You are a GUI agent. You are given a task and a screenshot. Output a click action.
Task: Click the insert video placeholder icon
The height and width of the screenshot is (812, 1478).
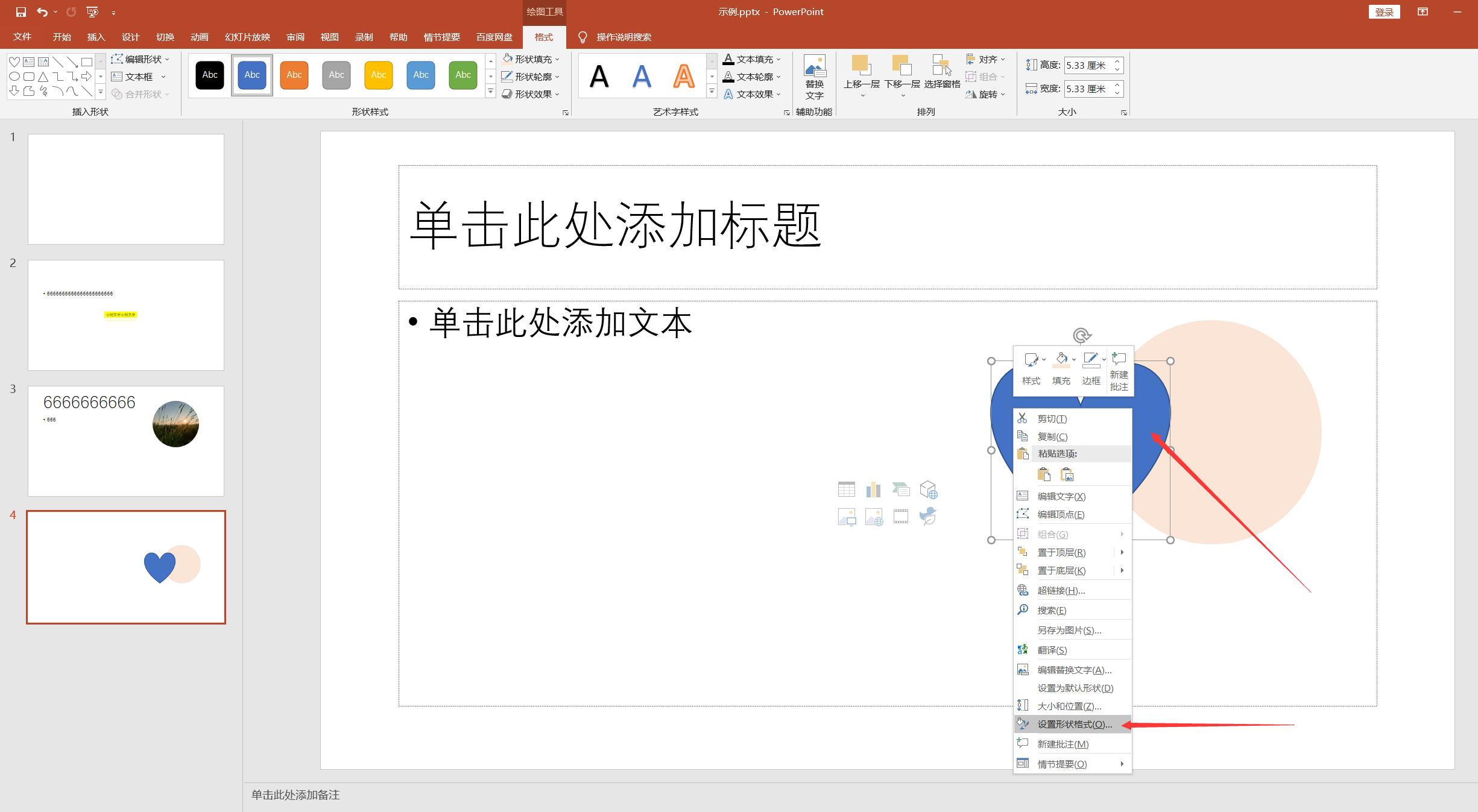click(x=901, y=517)
